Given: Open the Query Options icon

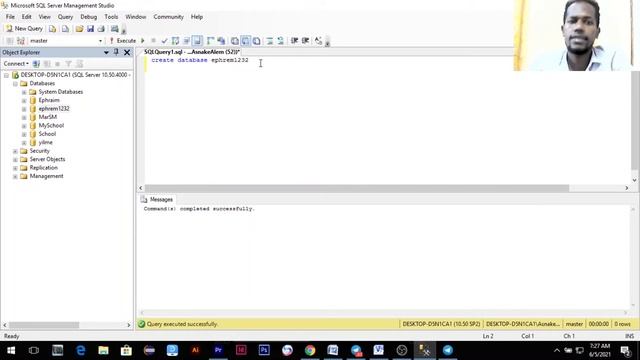Looking at the screenshot, I should pos(187,41).
